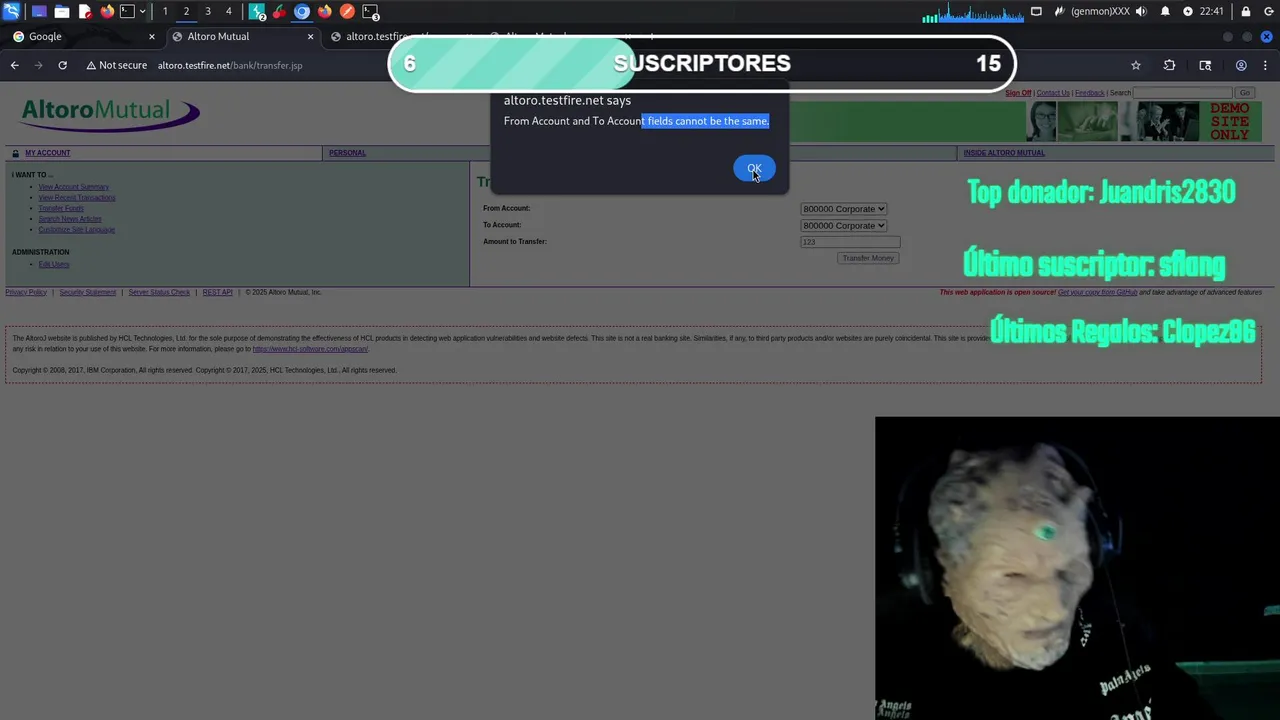Click the Not secure site indicator
The width and height of the screenshot is (1280, 720).
[x=117, y=65]
